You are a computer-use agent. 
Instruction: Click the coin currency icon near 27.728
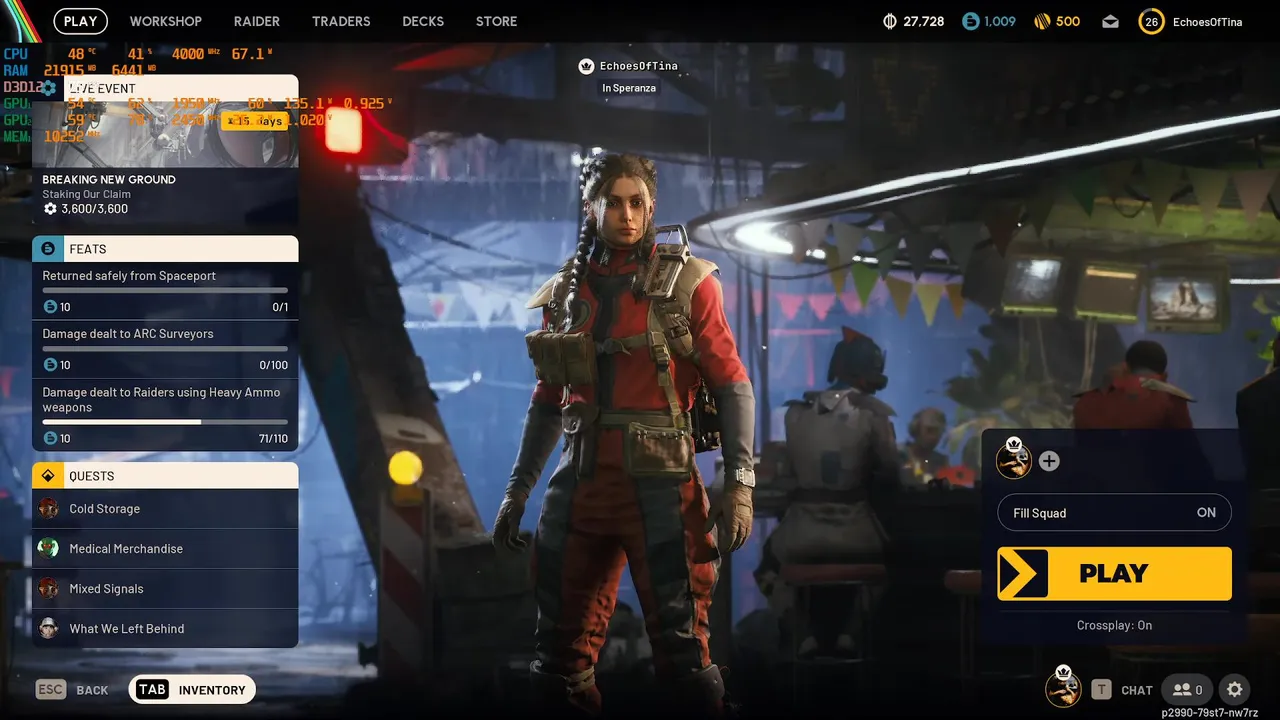[891, 21]
